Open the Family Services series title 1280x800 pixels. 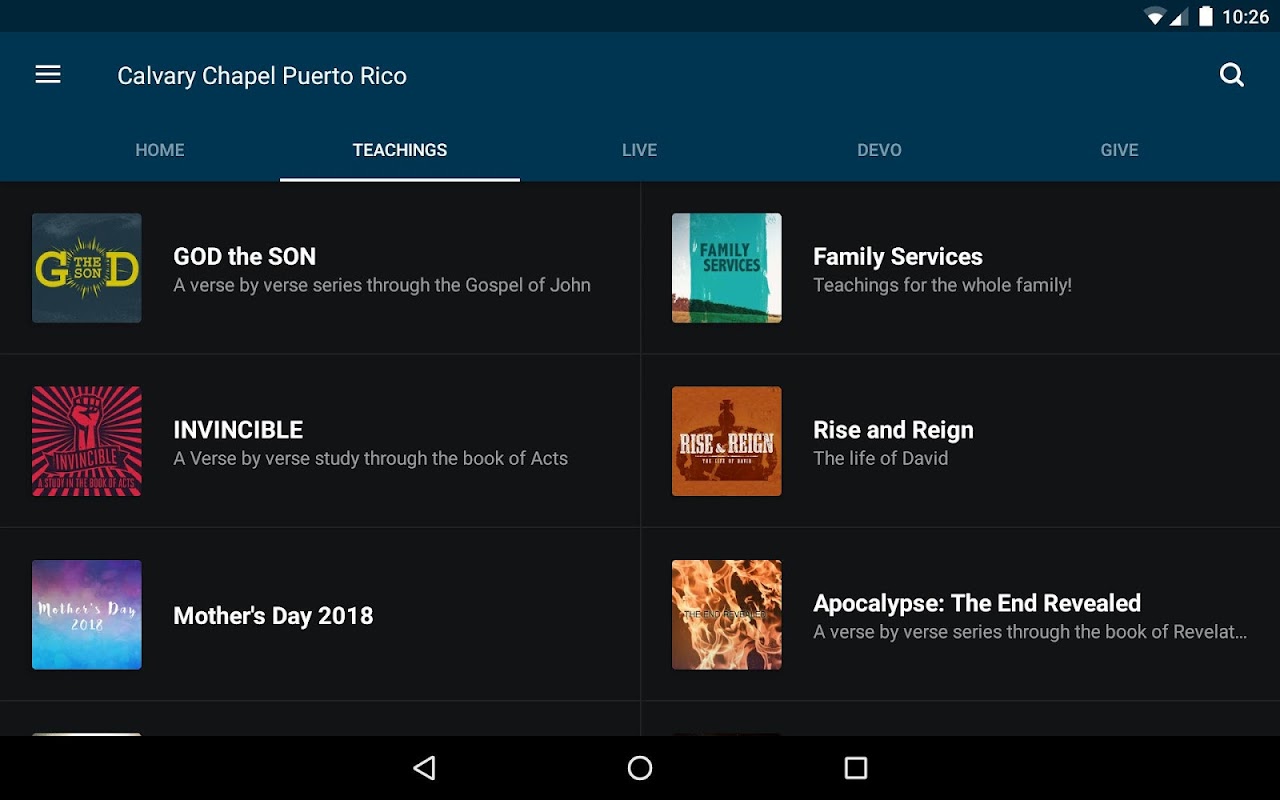(898, 257)
